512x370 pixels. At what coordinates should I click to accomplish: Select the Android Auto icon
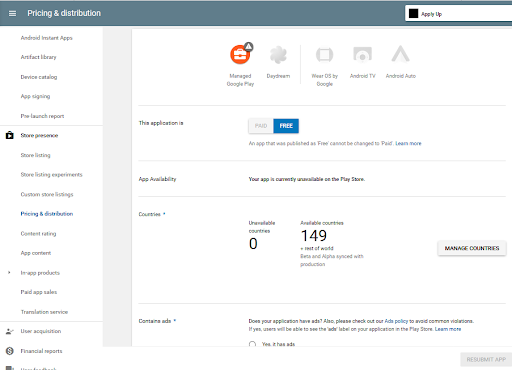coord(400,54)
